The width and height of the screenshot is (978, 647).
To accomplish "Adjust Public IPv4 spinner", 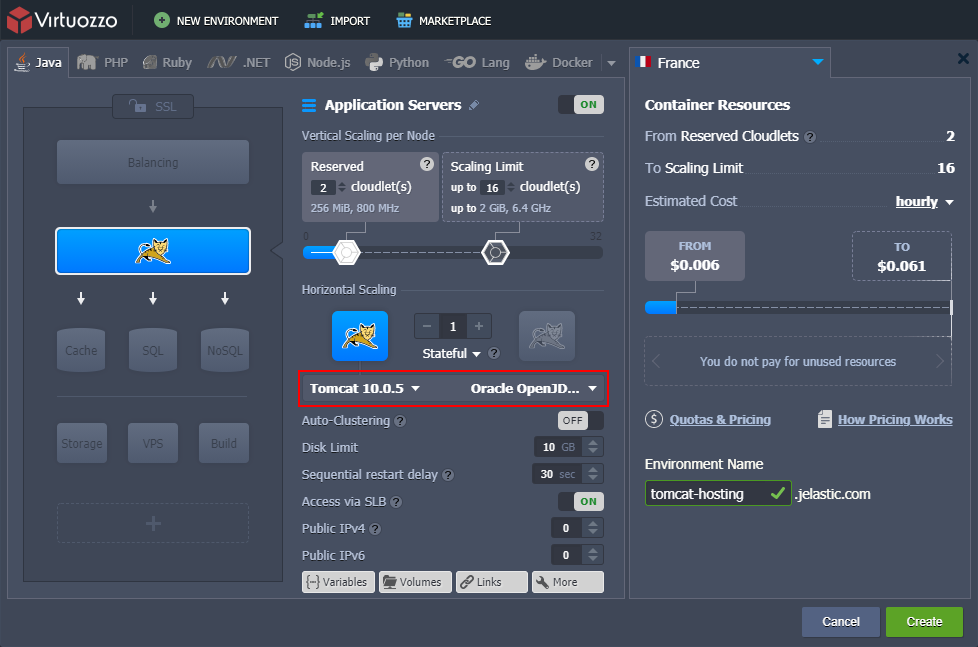I will click(593, 528).
